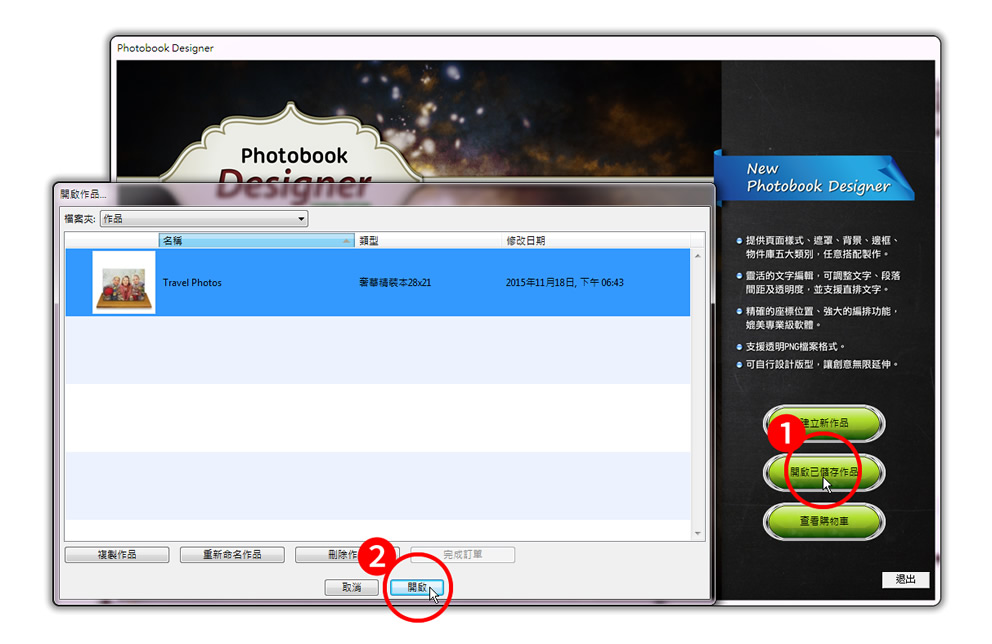Sort the list by the 名稱 column
Screen dimensions: 992x644
(255, 241)
